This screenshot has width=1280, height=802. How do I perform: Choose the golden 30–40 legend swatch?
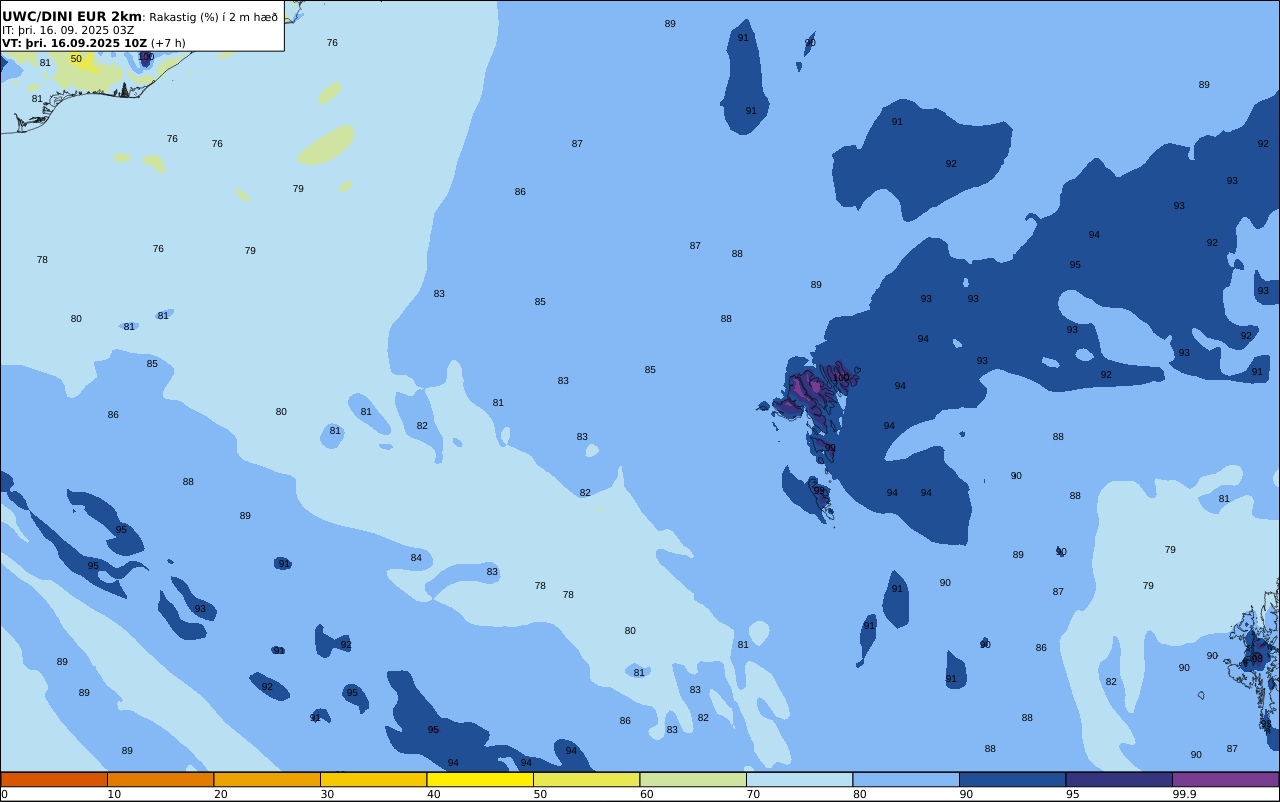tap(373, 779)
